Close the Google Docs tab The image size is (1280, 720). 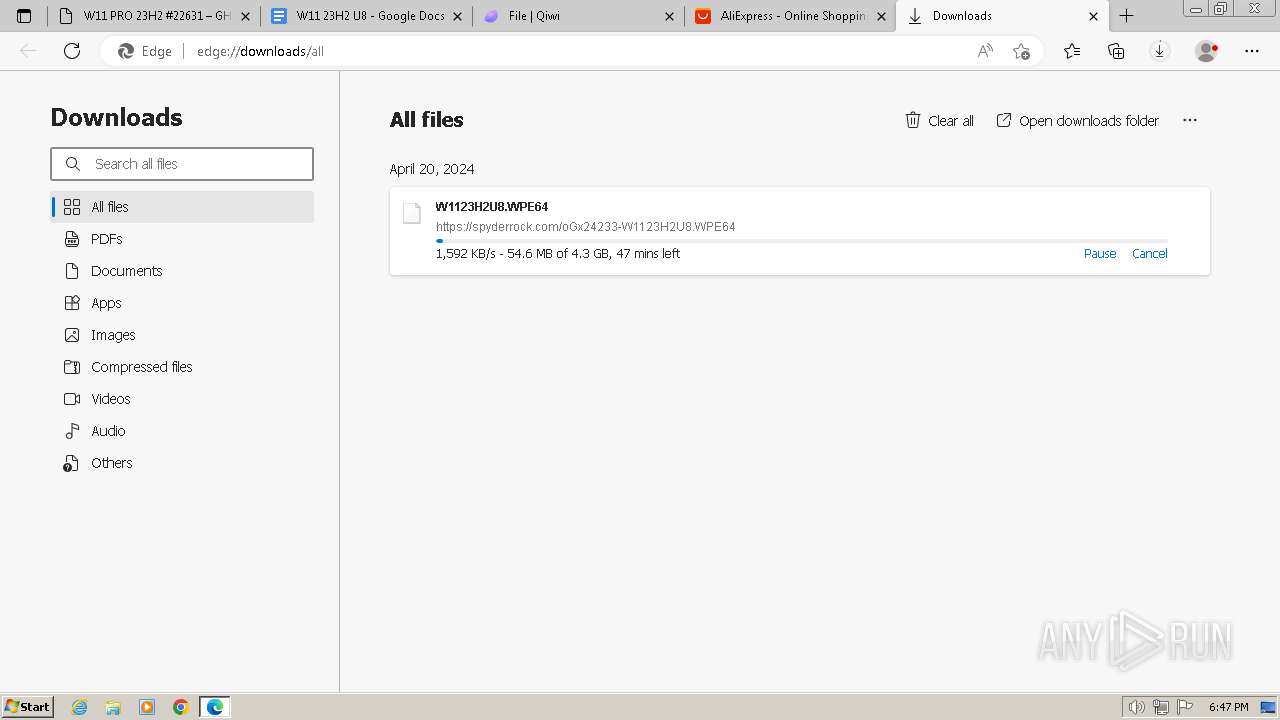click(x=457, y=16)
